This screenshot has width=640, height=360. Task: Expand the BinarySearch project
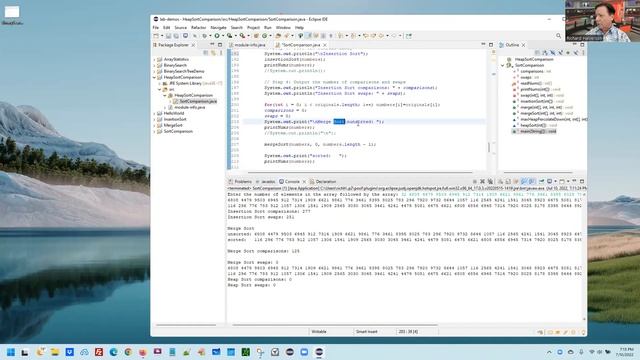(155, 65)
